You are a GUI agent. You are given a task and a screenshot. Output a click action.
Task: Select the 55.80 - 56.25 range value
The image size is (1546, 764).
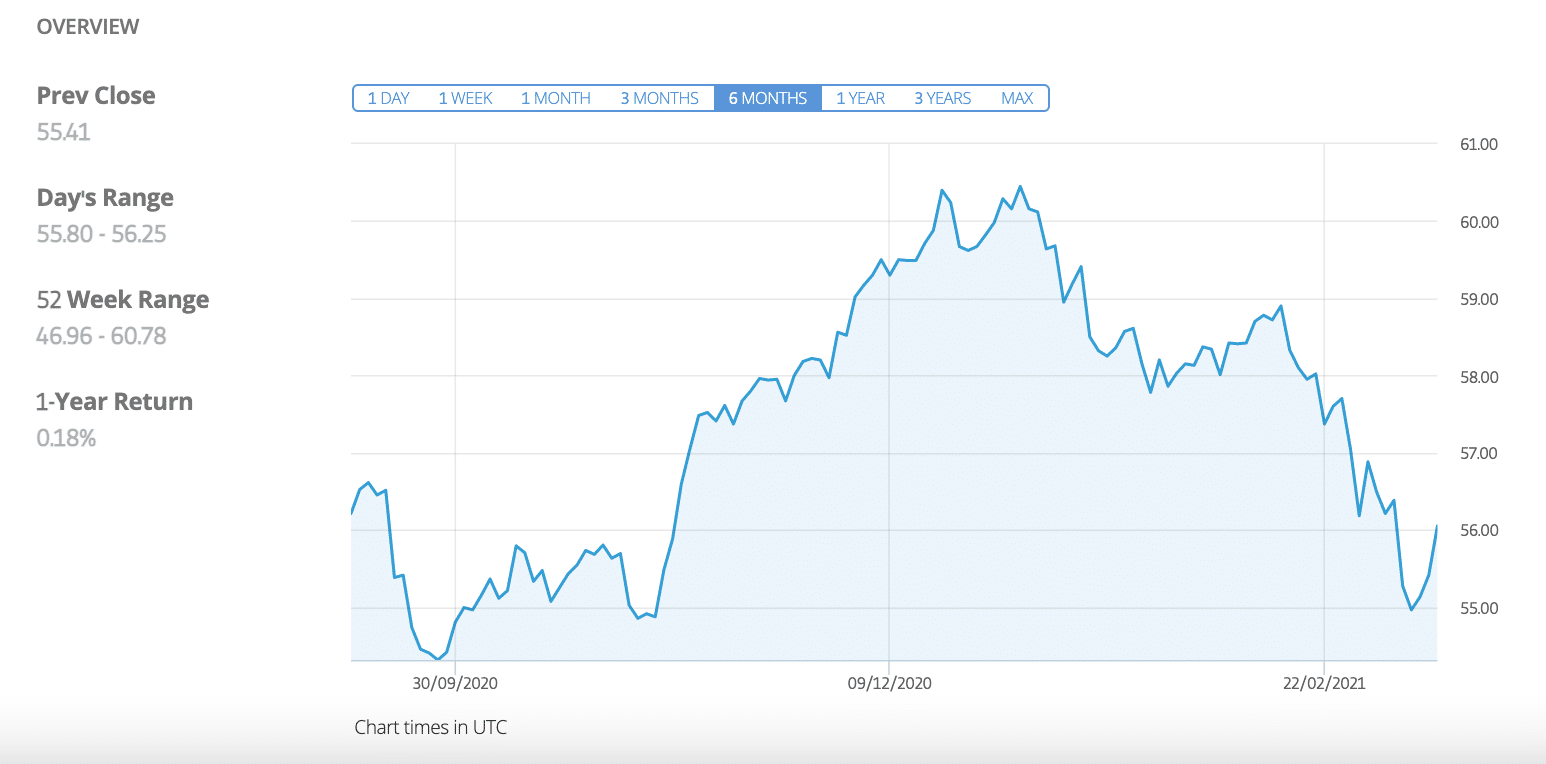[x=101, y=234]
